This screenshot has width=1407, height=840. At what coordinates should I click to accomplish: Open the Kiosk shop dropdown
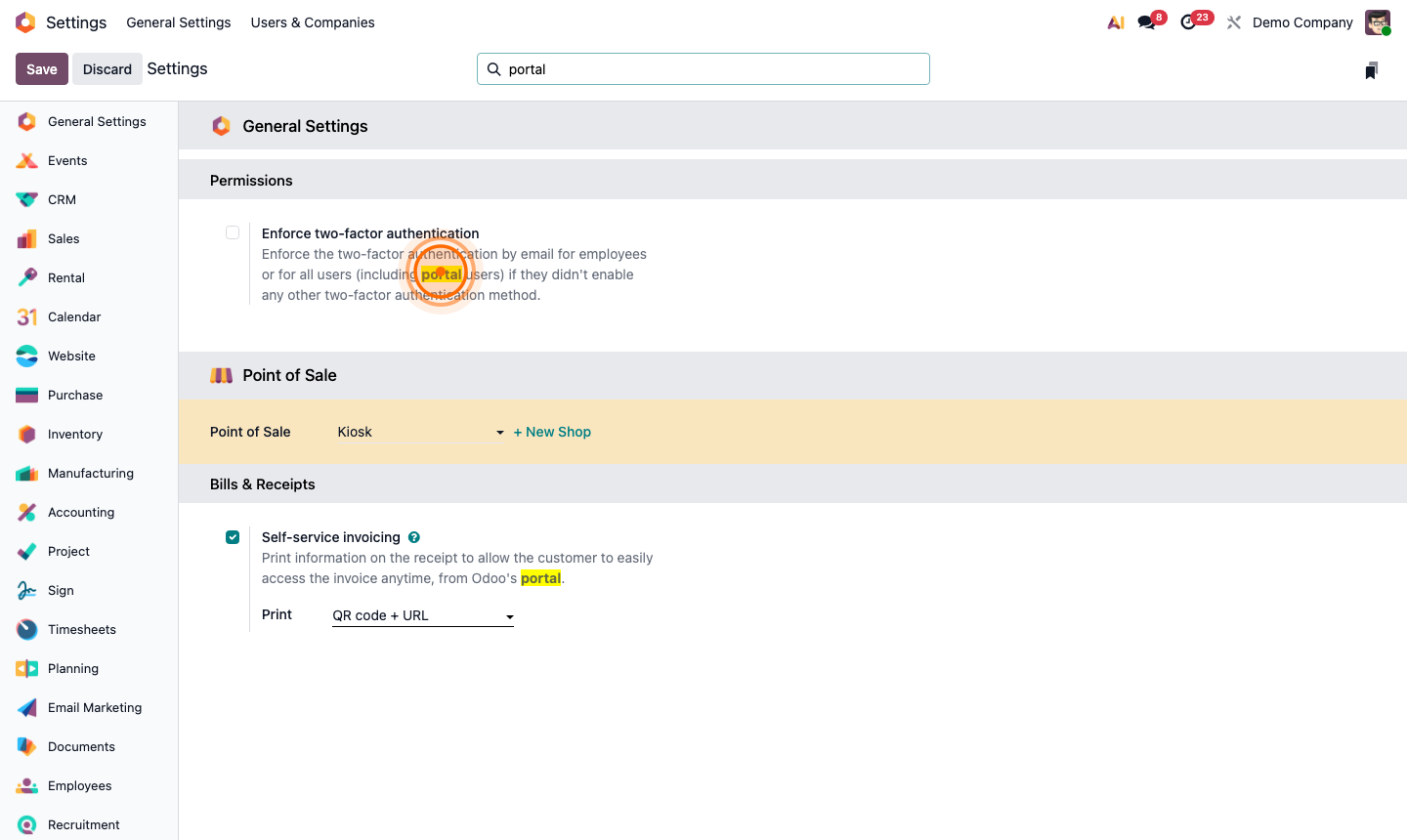[x=420, y=432]
